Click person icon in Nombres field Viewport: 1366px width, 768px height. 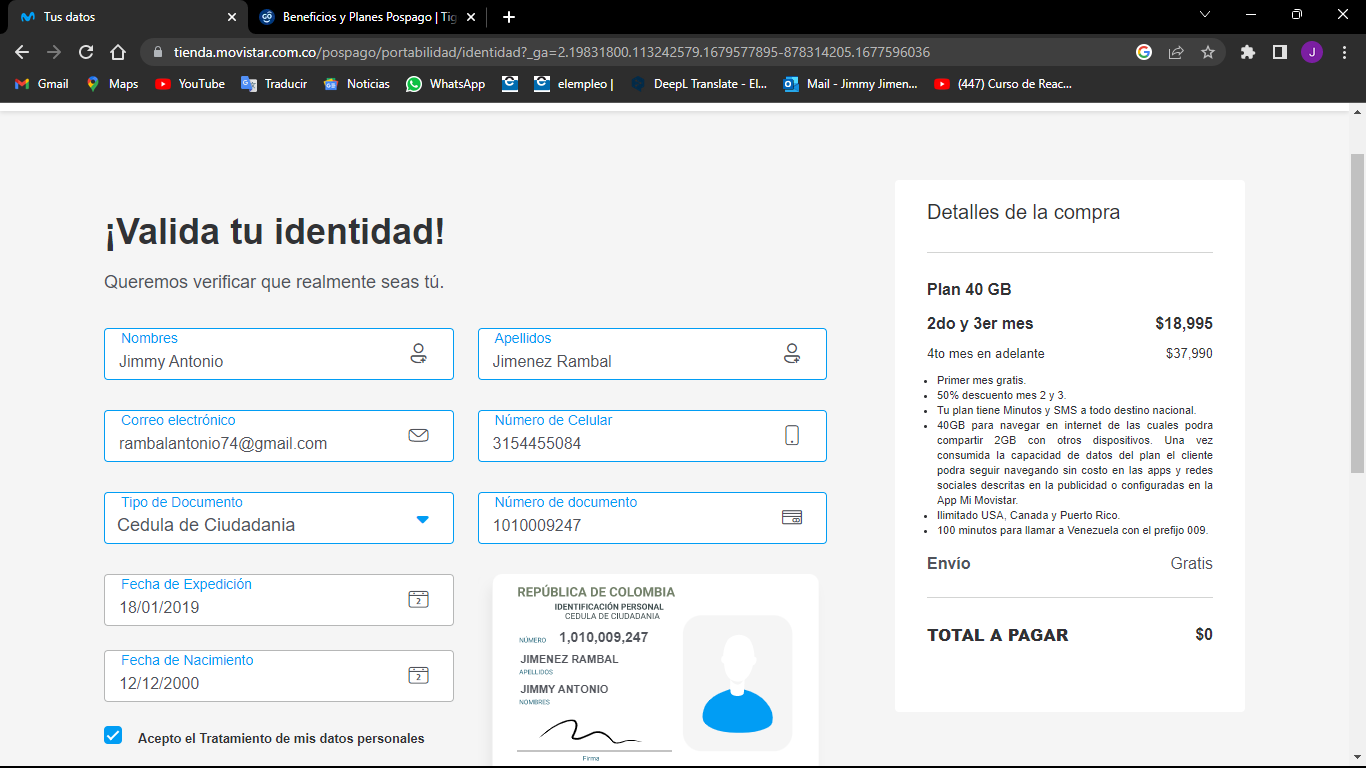pyautogui.click(x=418, y=353)
